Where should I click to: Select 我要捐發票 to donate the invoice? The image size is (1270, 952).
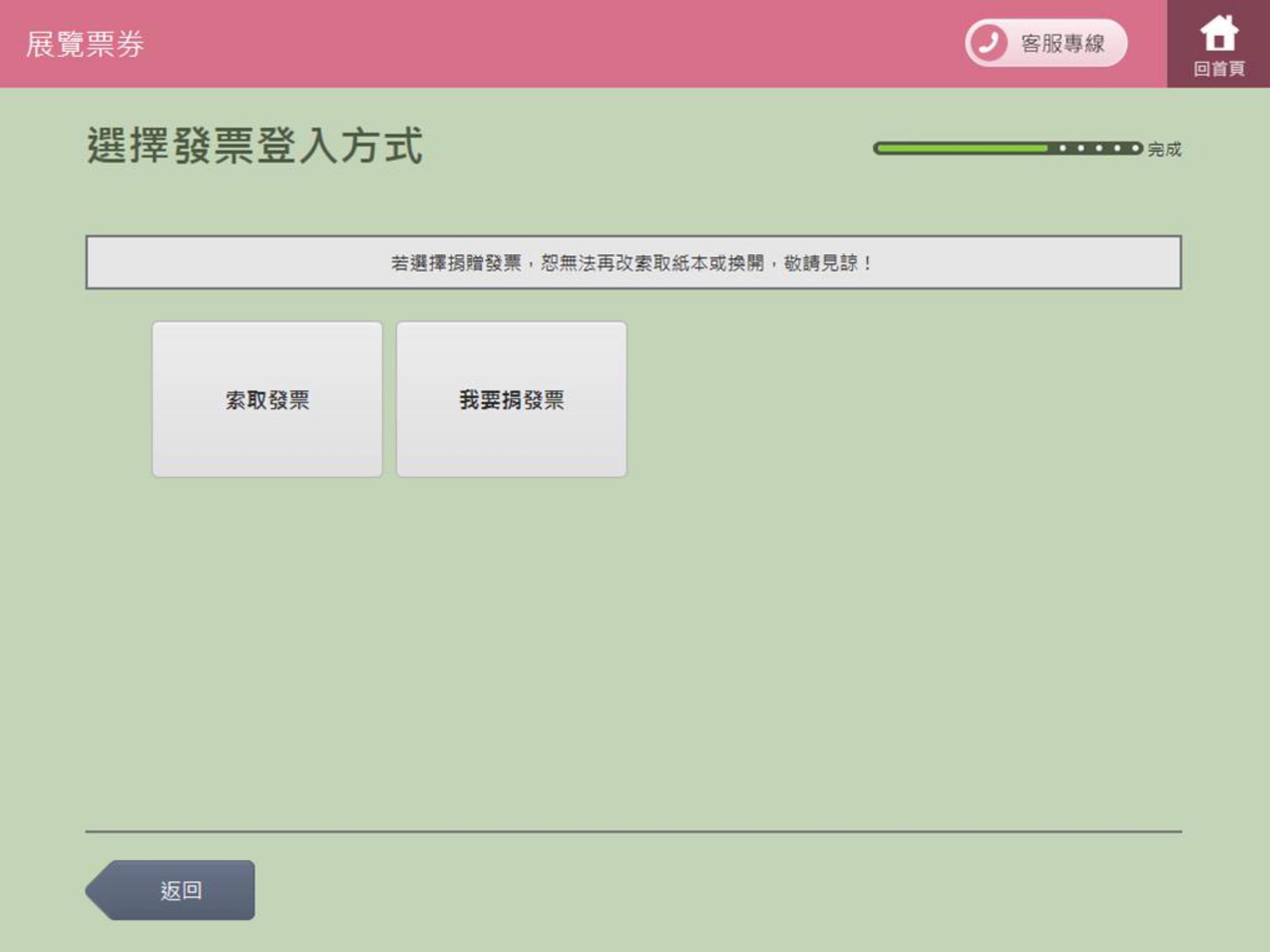pyautogui.click(x=511, y=399)
